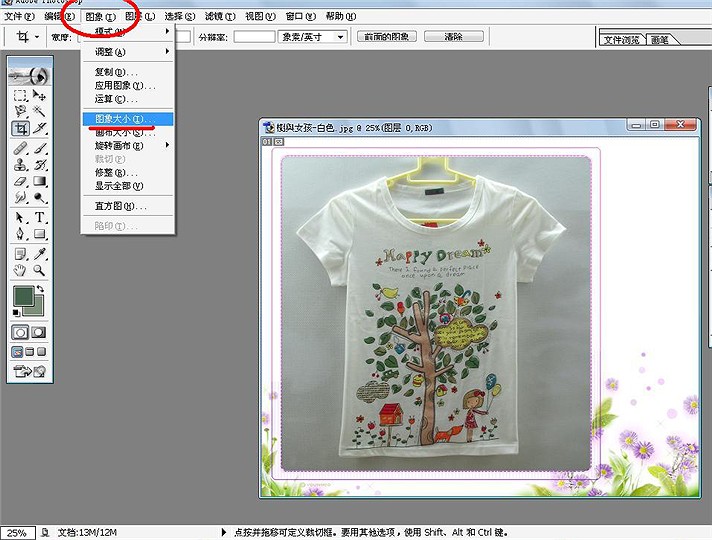
Task: Select the Slice tool
Action: (40, 129)
